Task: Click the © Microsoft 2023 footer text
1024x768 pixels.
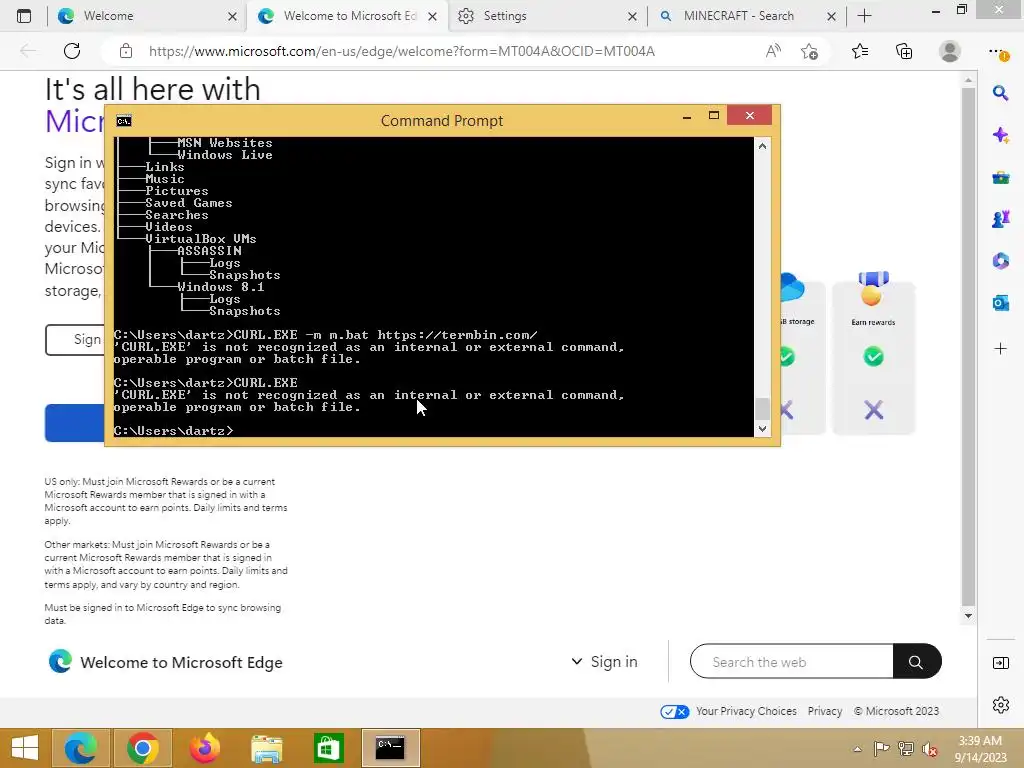Action: coord(896,711)
